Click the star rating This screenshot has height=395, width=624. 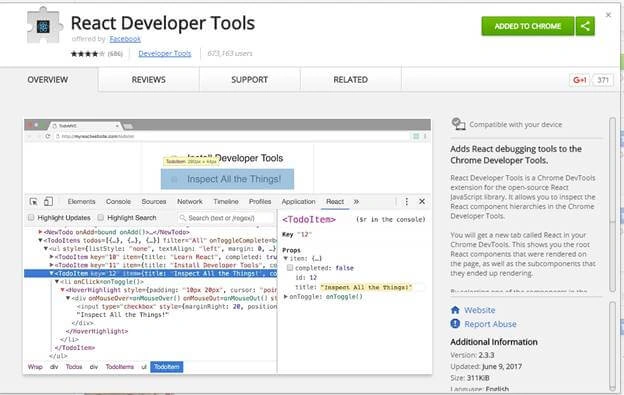tap(87, 54)
